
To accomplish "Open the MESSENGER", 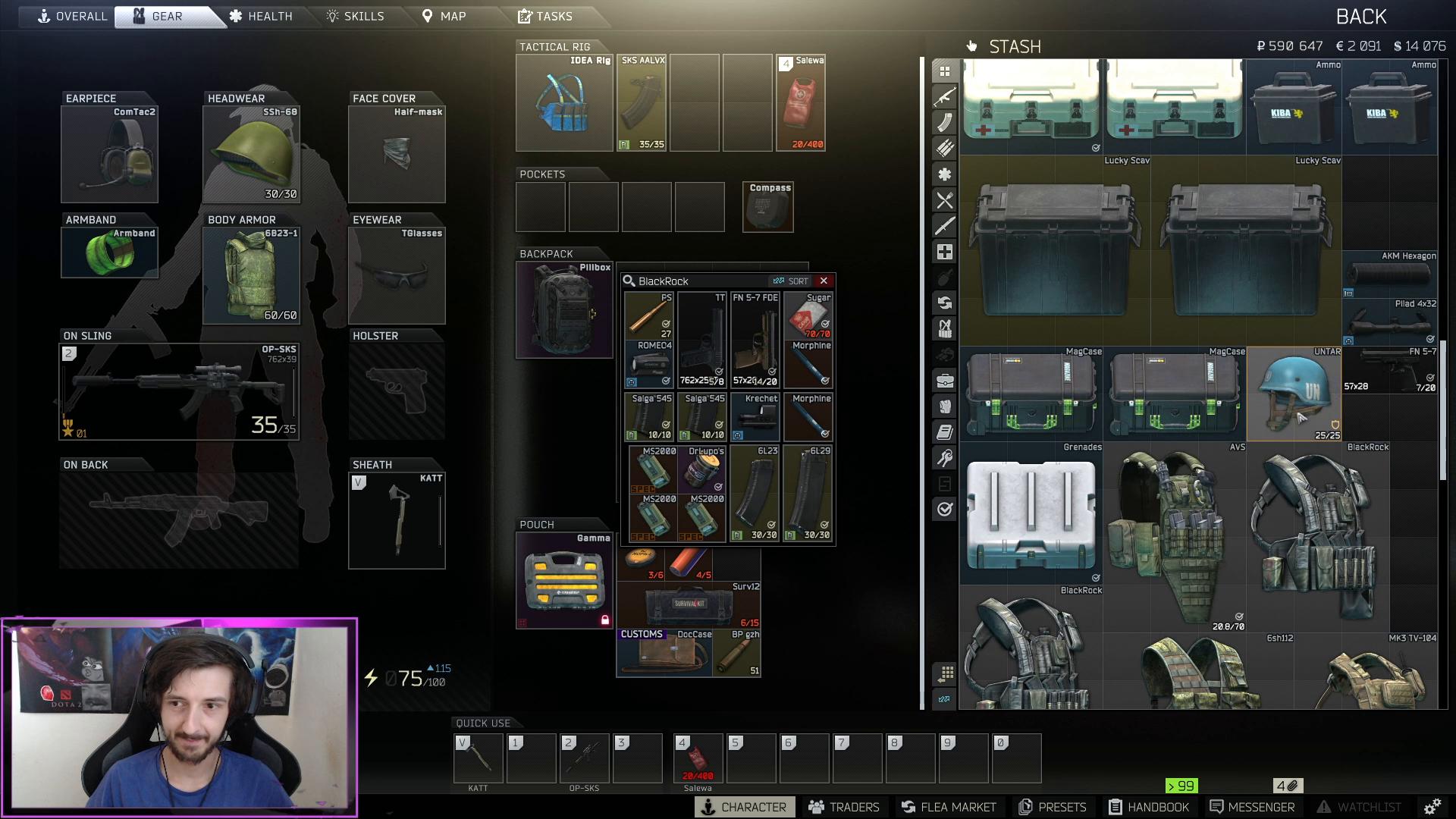I will tap(1252, 807).
